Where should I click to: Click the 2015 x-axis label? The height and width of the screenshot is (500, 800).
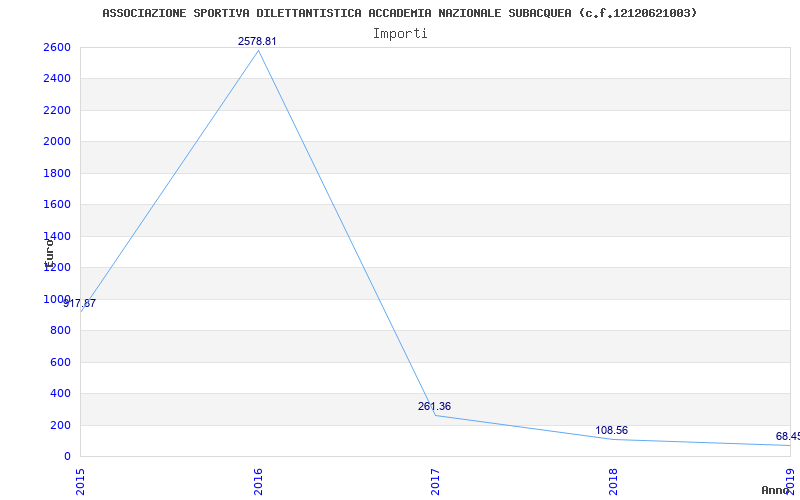pyautogui.click(x=81, y=482)
